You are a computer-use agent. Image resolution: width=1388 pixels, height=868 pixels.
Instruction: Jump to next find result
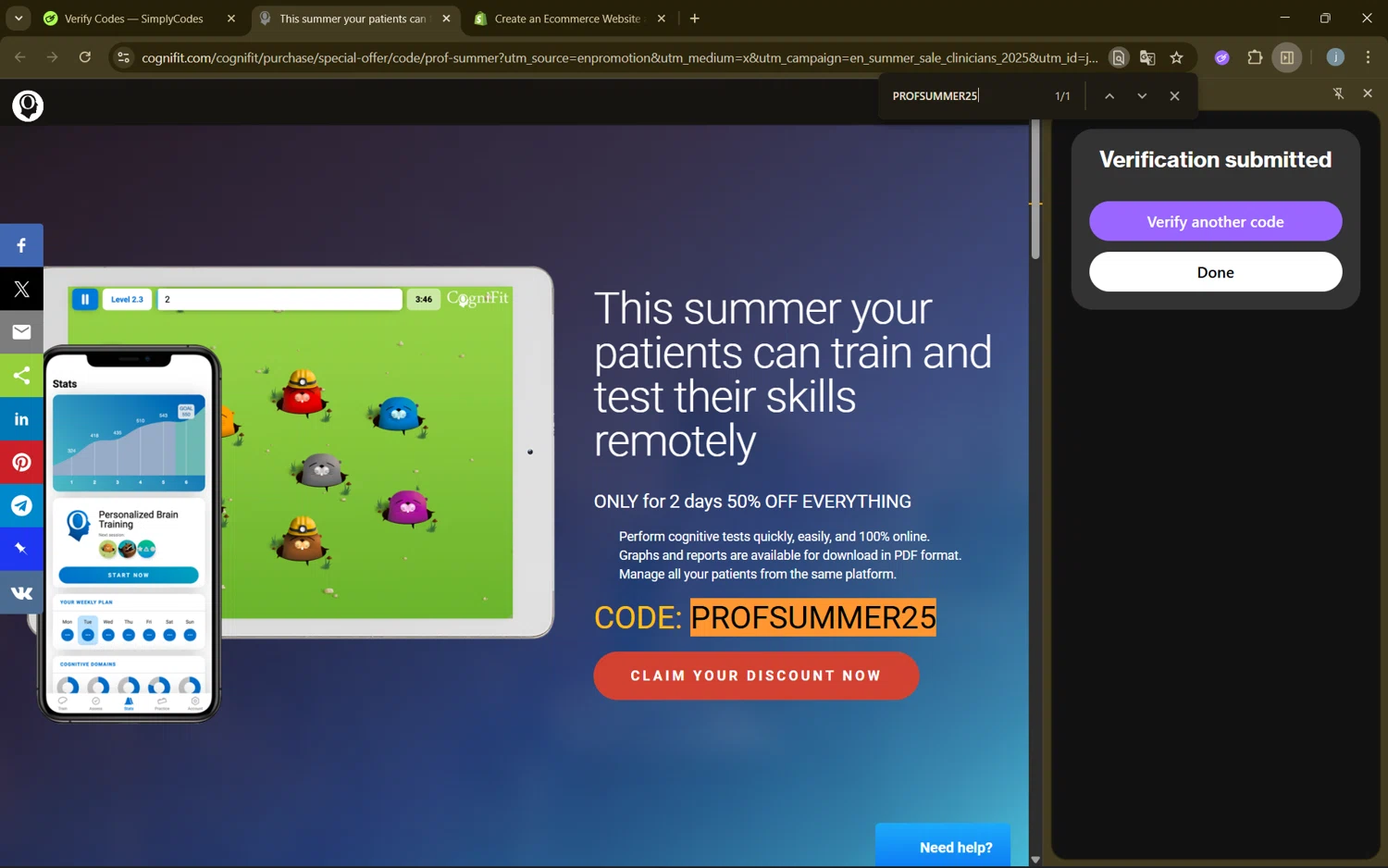(1142, 96)
